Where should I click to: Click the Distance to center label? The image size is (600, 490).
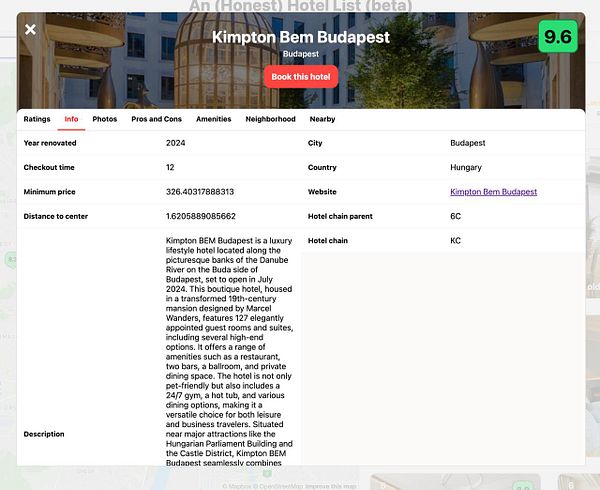point(56,217)
